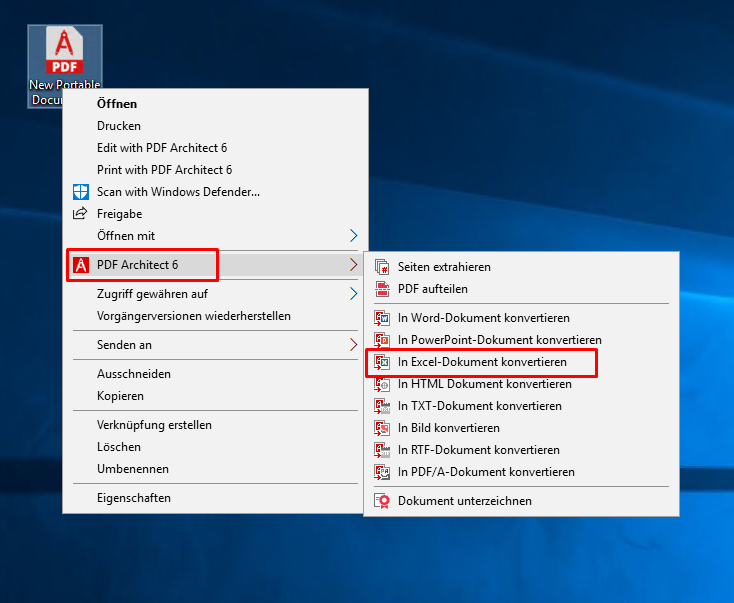Select Seiten extrahieren in the submenu
The width and height of the screenshot is (734, 603).
pos(521,267)
